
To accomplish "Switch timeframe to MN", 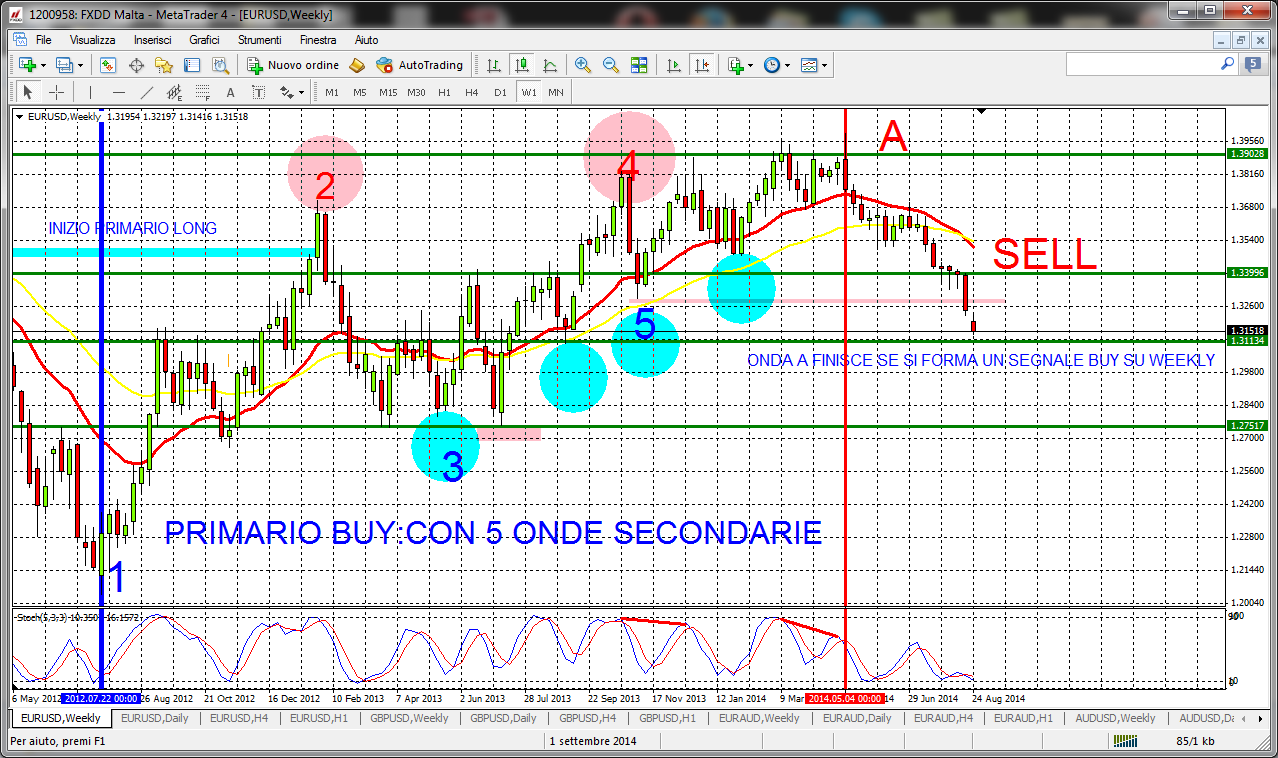I will click(556, 92).
